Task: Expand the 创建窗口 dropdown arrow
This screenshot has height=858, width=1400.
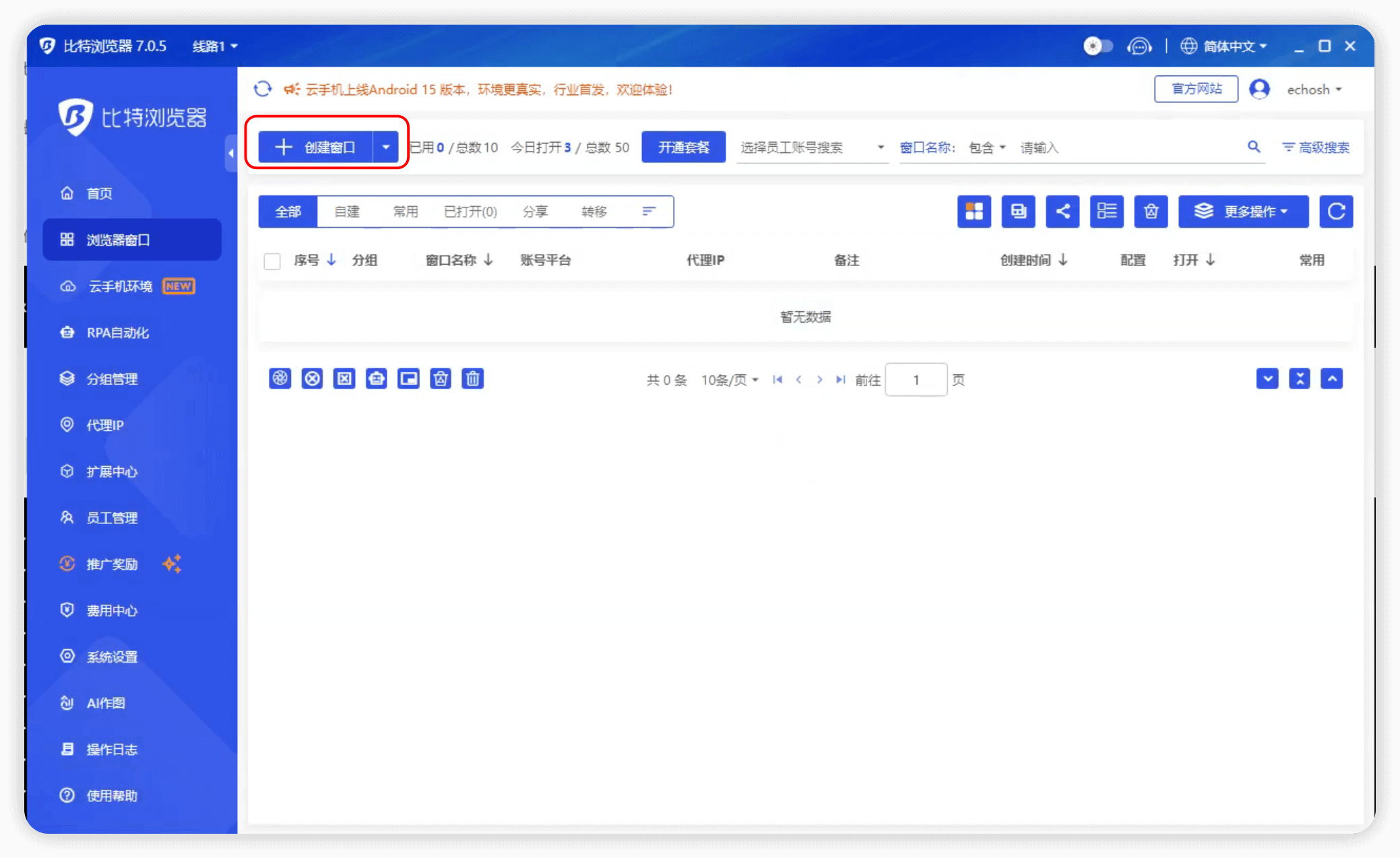Action: (386, 147)
